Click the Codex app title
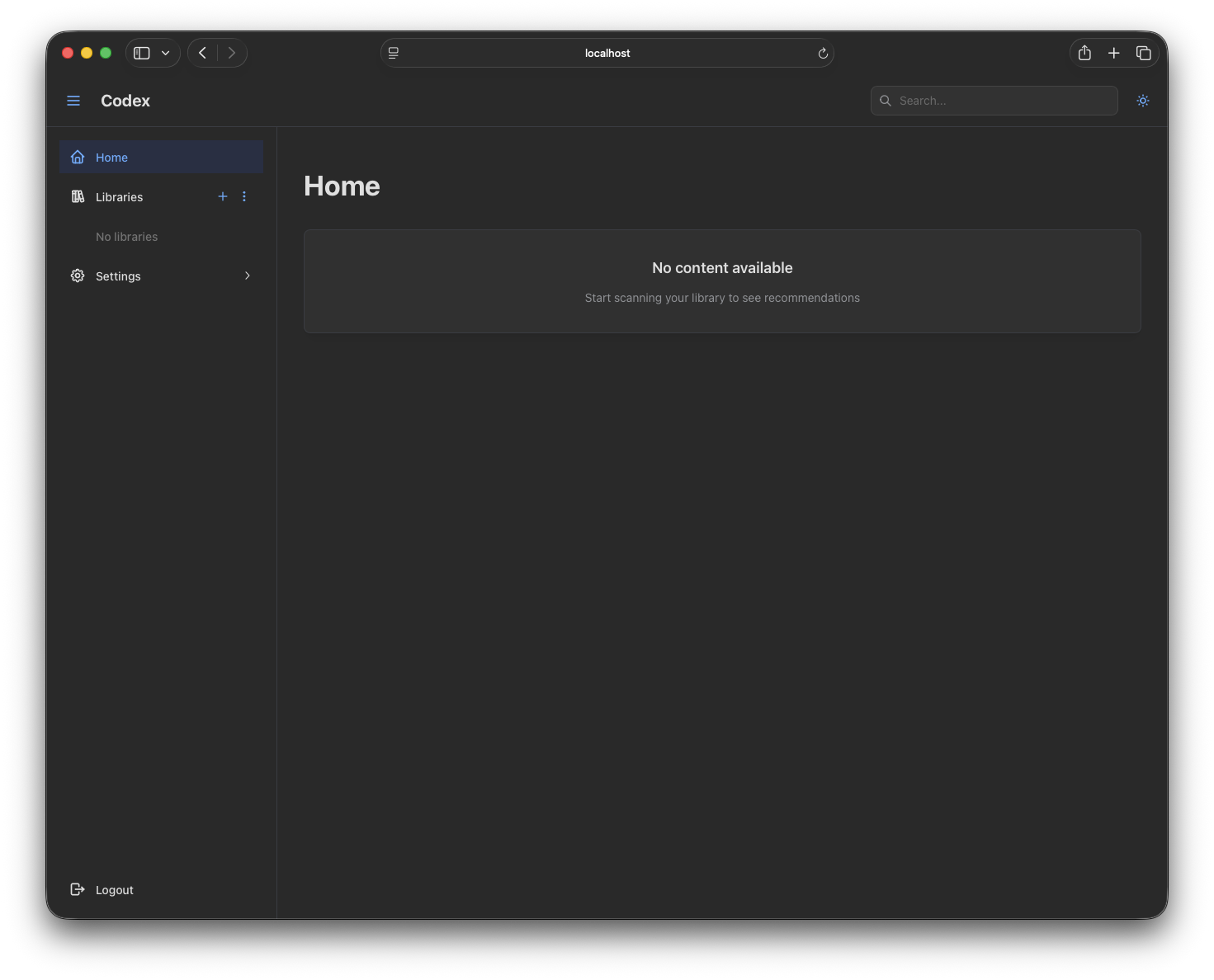1214x980 pixels. pos(125,100)
